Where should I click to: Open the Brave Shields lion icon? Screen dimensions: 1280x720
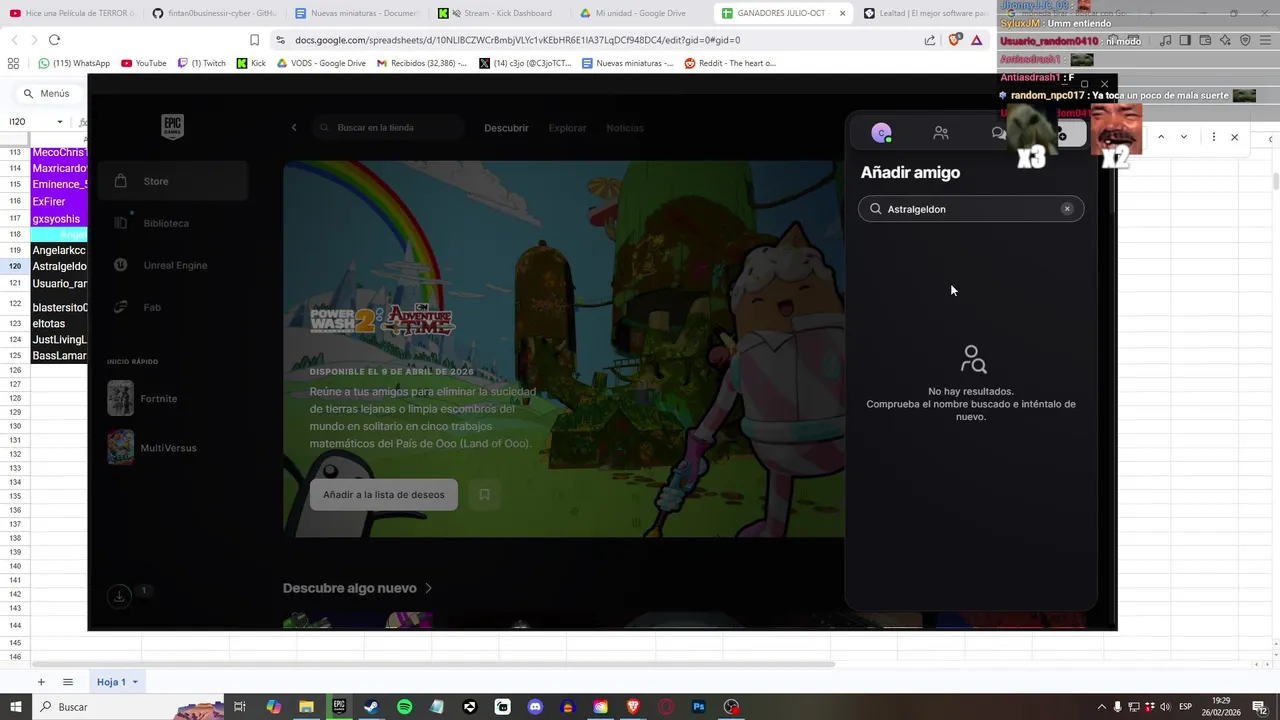coord(954,40)
